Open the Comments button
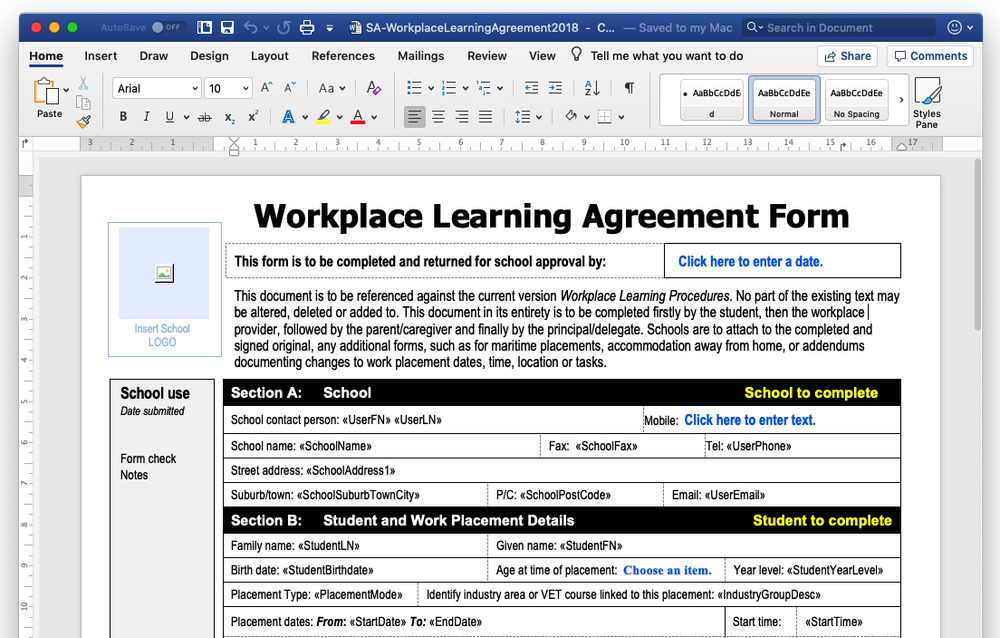This screenshot has height=638, width=1000. [x=930, y=56]
